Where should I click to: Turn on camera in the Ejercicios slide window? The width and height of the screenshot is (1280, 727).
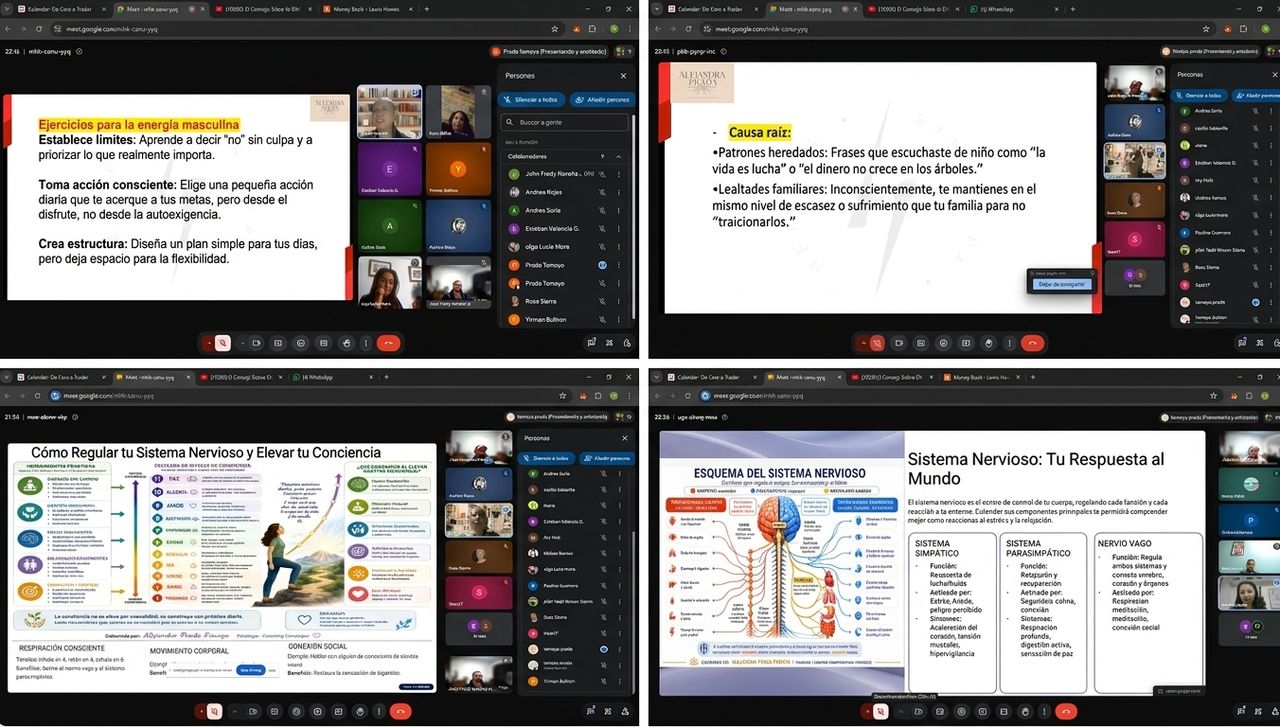pos(256,343)
